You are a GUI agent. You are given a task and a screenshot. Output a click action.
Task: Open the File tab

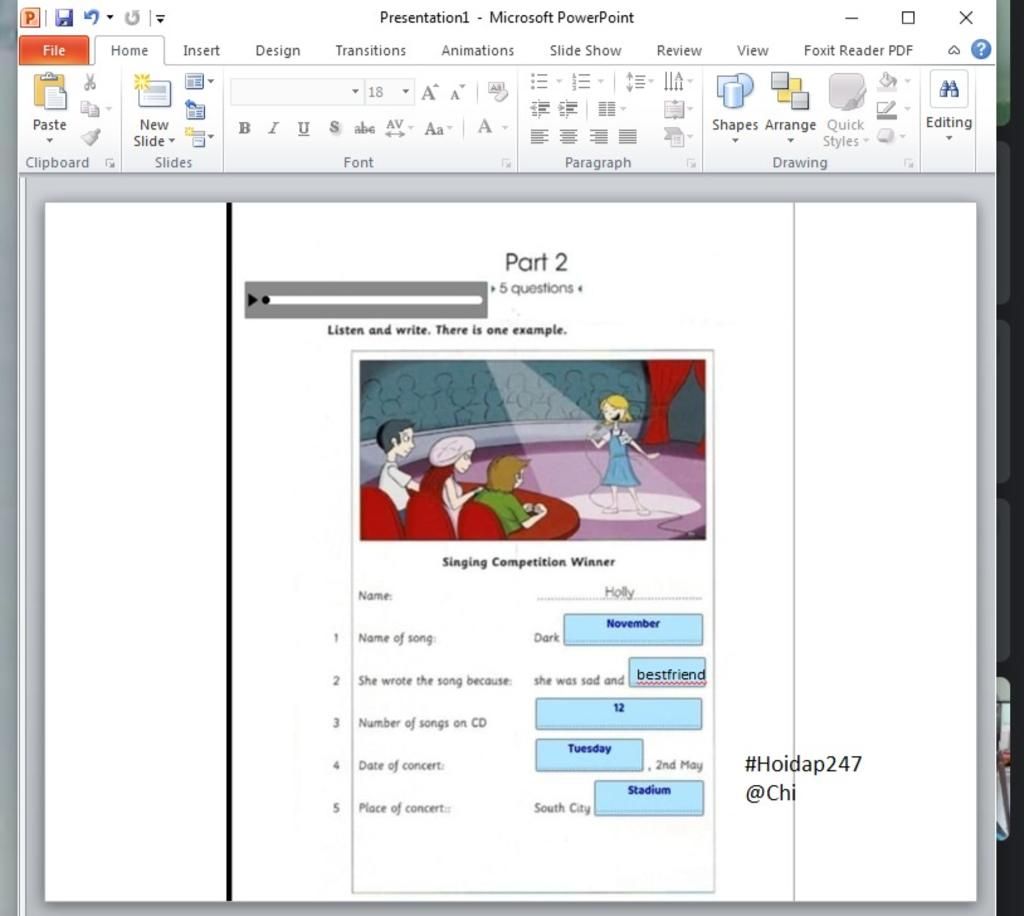tap(54, 50)
